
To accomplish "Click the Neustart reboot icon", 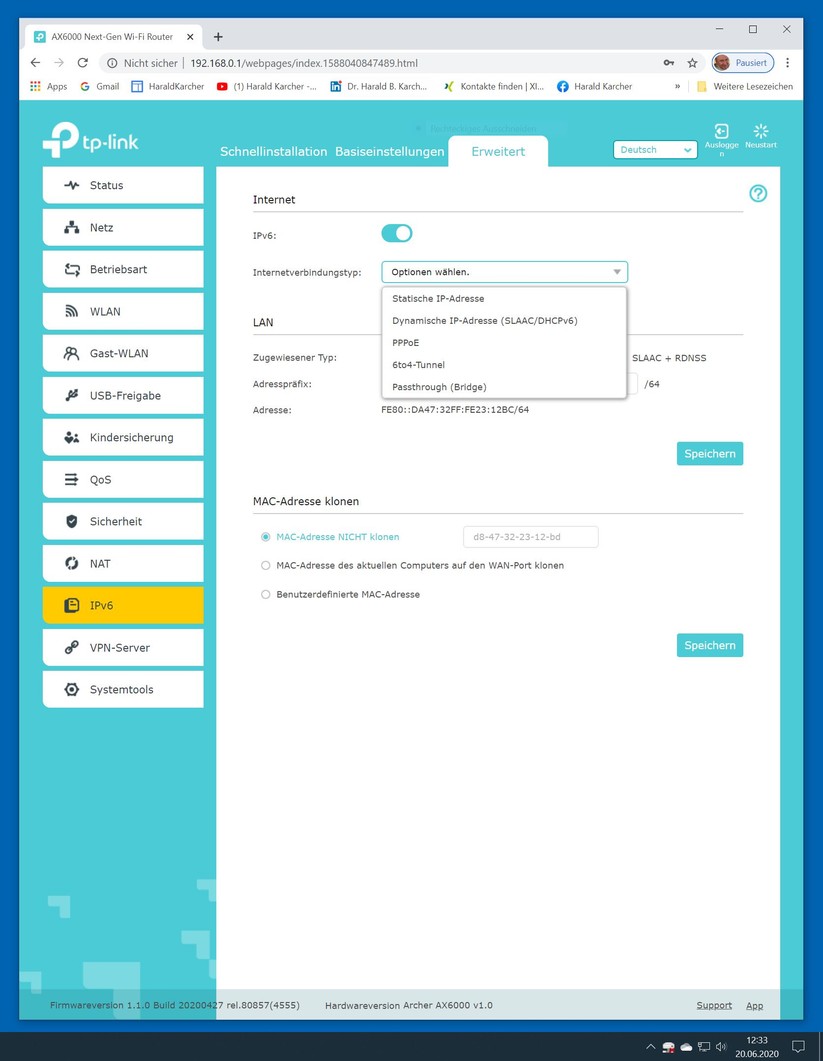I will click(x=761, y=131).
